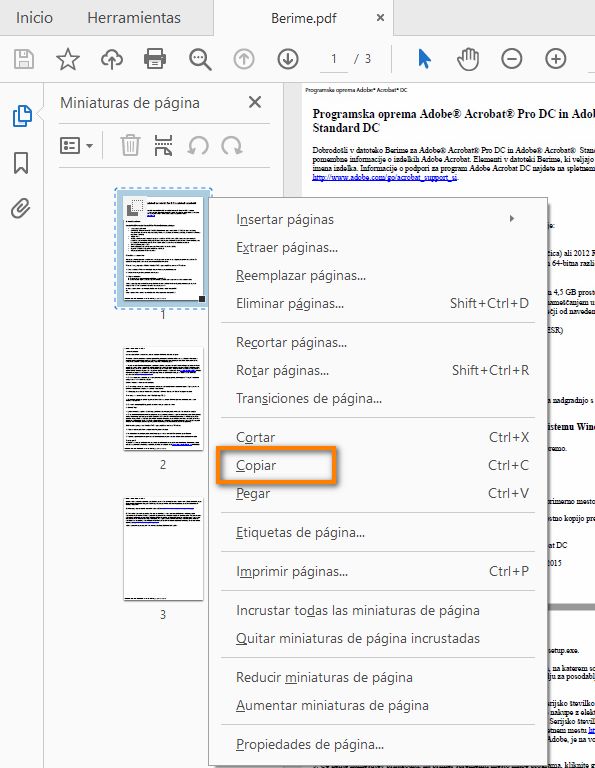
Task: Open the adobe.com acrobat support link
Action: pos(385,177)
